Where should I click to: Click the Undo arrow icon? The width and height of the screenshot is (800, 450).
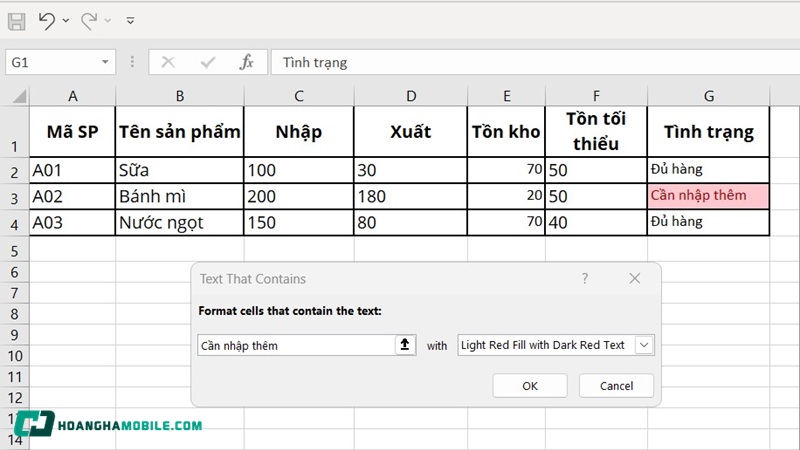pos(46,21)
